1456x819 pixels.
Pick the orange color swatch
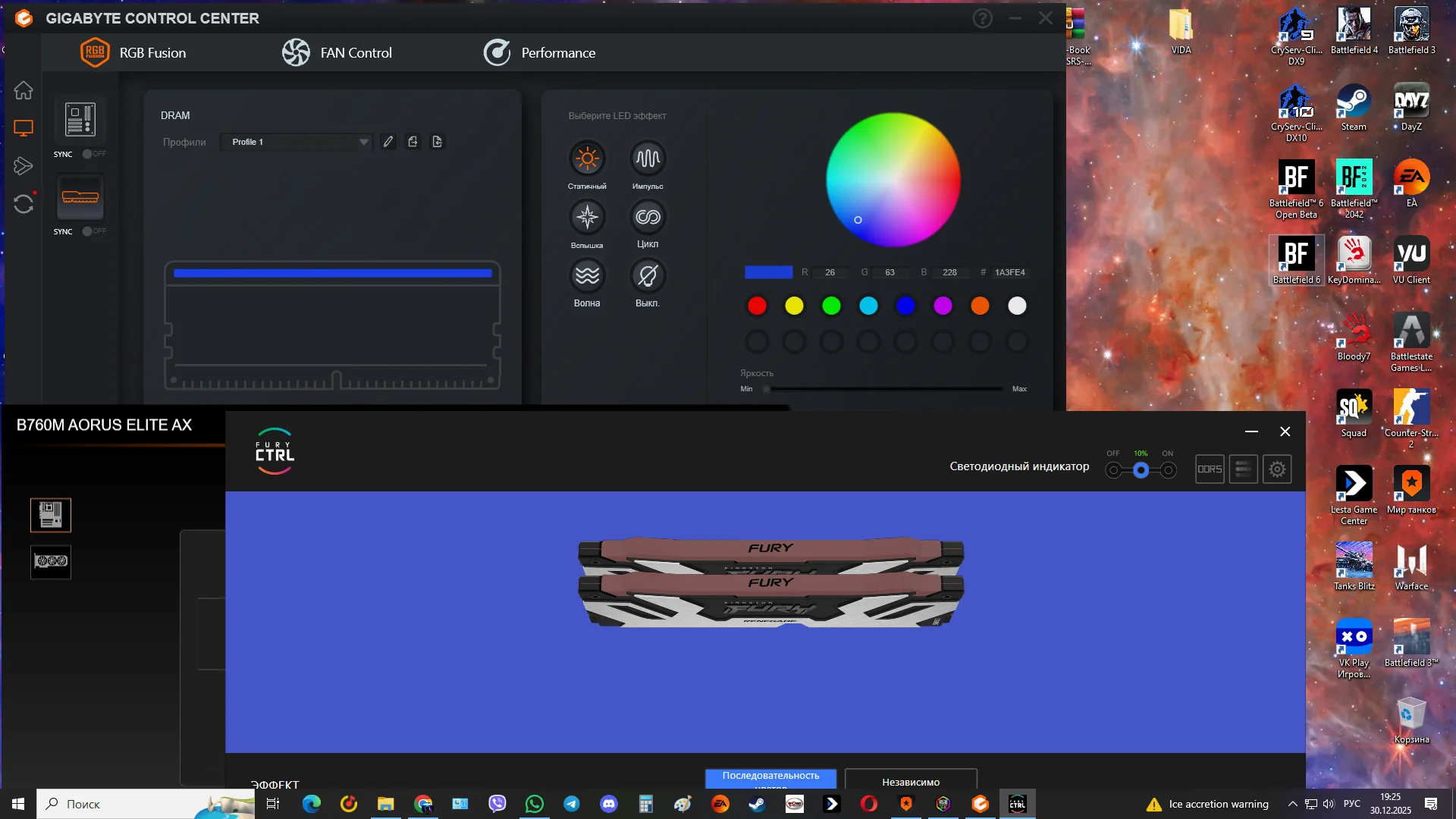click(x=980, y=306)
